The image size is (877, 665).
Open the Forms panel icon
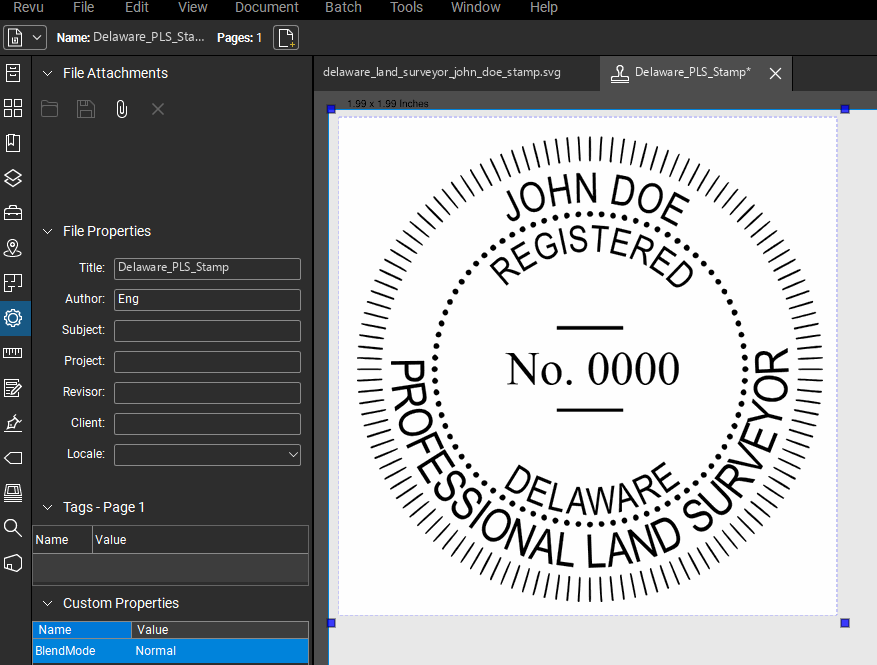click(x=13, y=388)
